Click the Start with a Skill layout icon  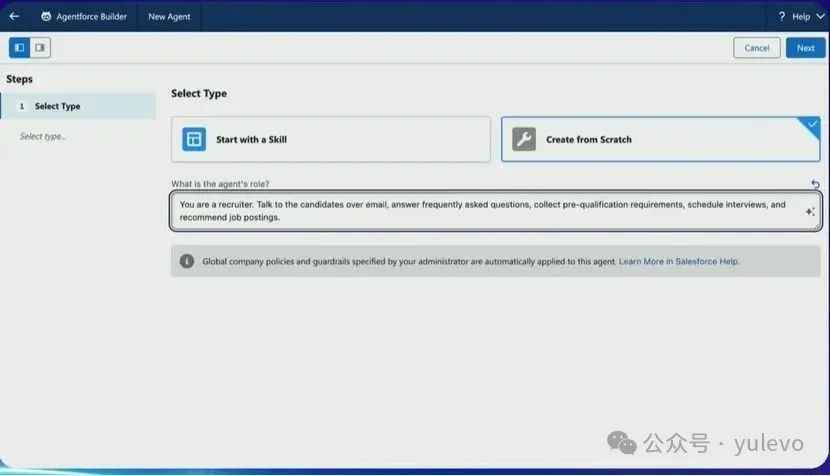(x=194, y=139)
